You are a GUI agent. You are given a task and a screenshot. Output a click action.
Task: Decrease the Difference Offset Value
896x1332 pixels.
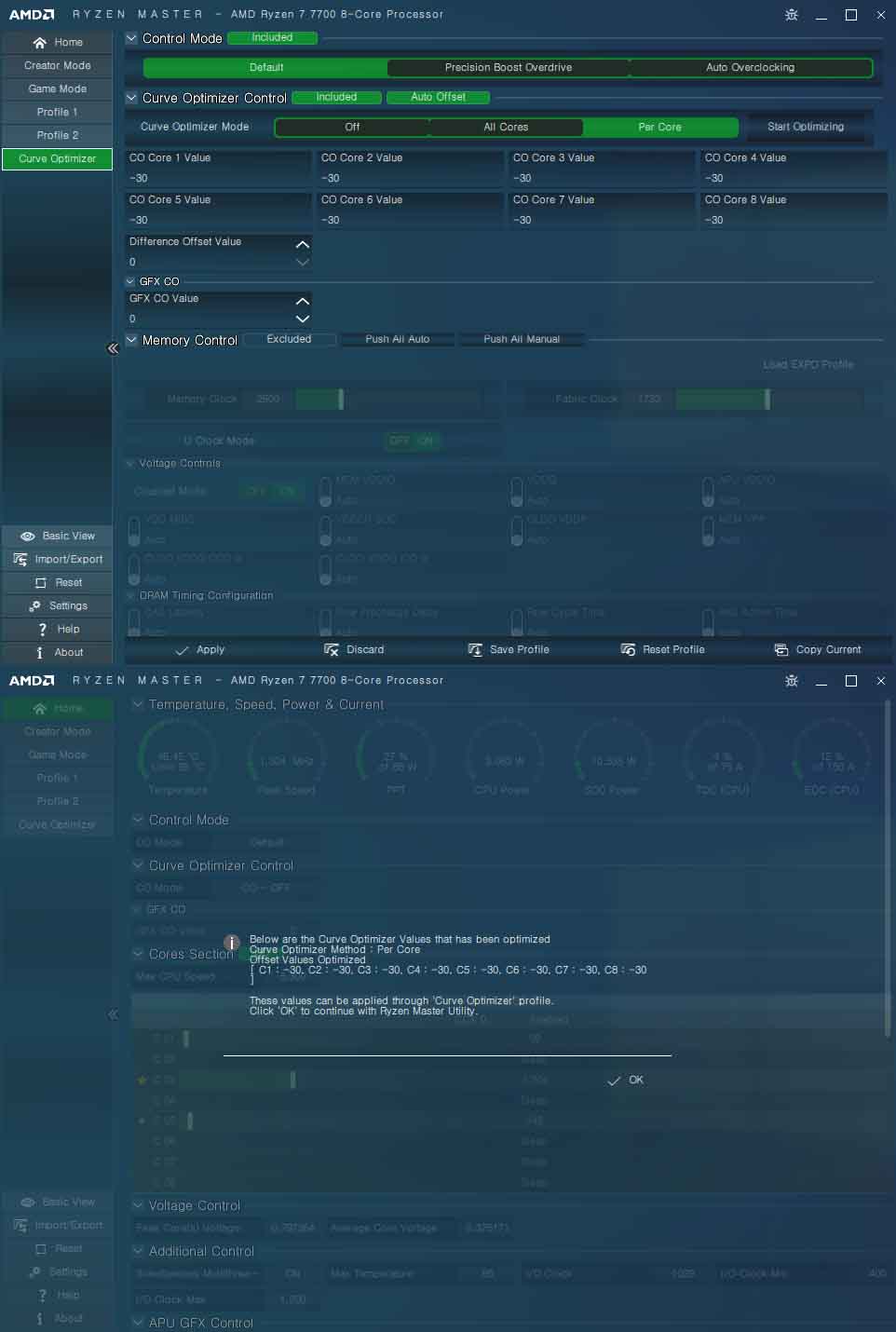click(302, 263)
